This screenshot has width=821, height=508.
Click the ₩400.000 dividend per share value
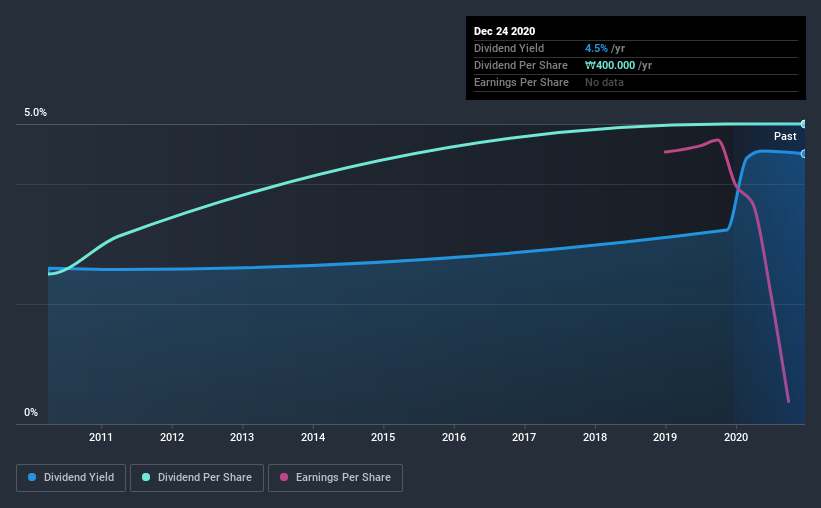(x=610, y=65)
